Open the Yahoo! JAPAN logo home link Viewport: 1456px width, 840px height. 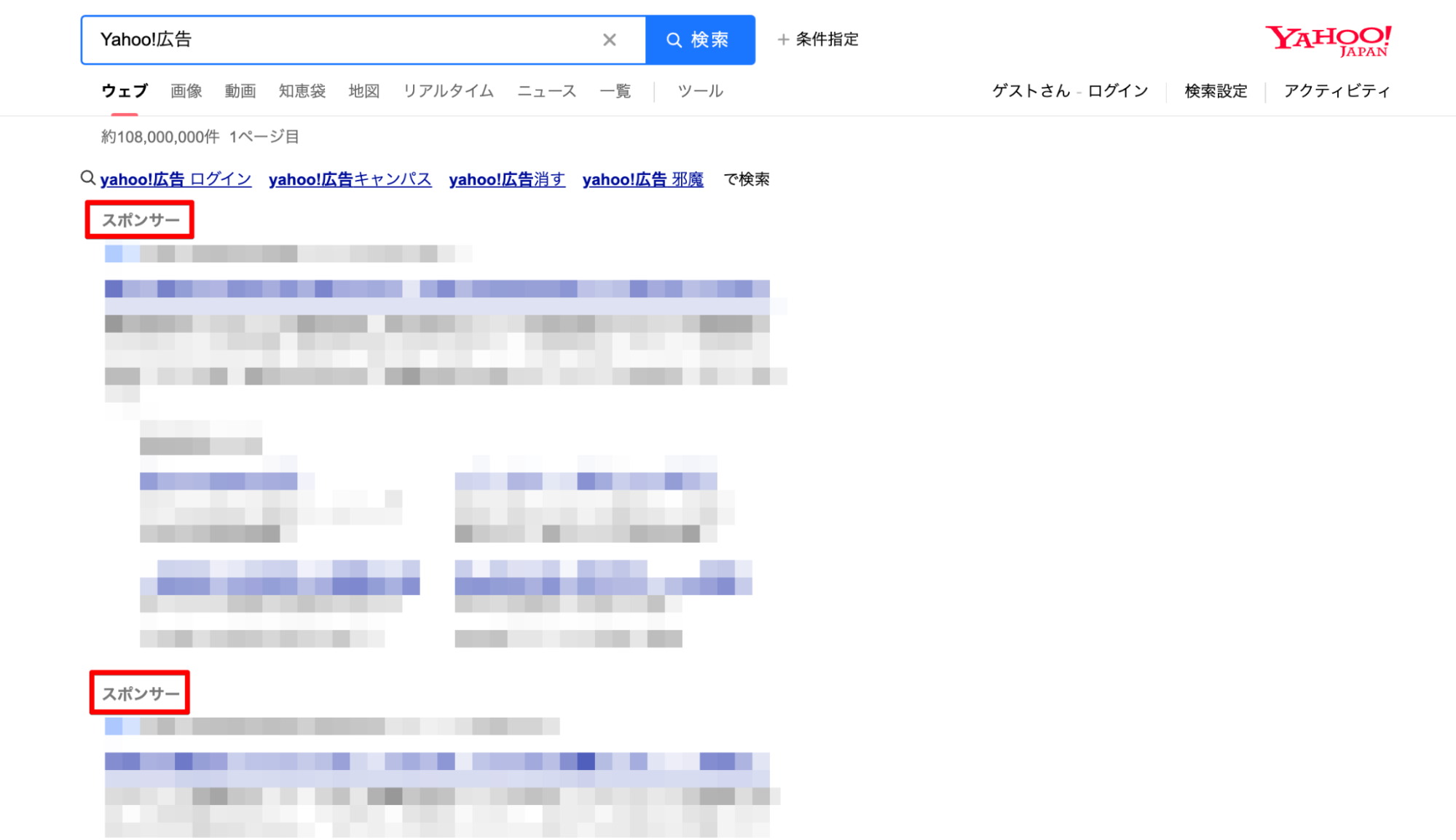tap(1328, 41)
